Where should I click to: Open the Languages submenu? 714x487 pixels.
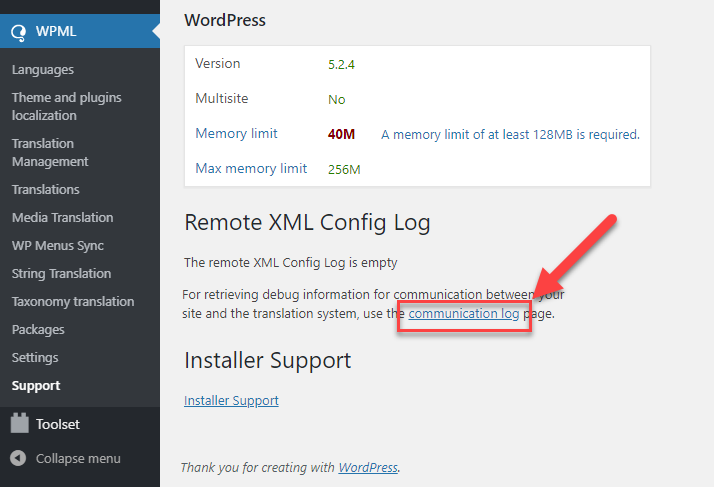pyautogui.click(x=43, y=70)
